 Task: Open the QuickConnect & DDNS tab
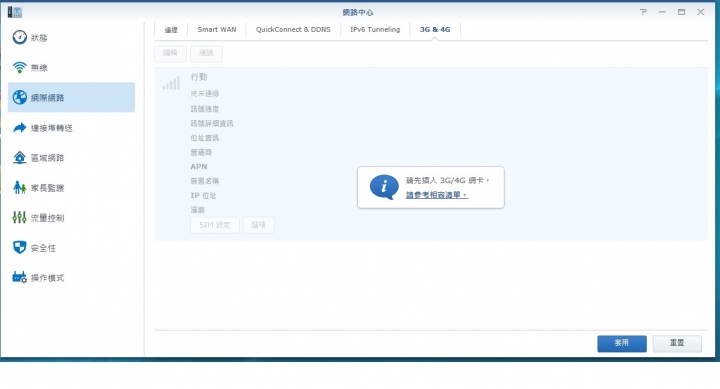coord(293,29)
